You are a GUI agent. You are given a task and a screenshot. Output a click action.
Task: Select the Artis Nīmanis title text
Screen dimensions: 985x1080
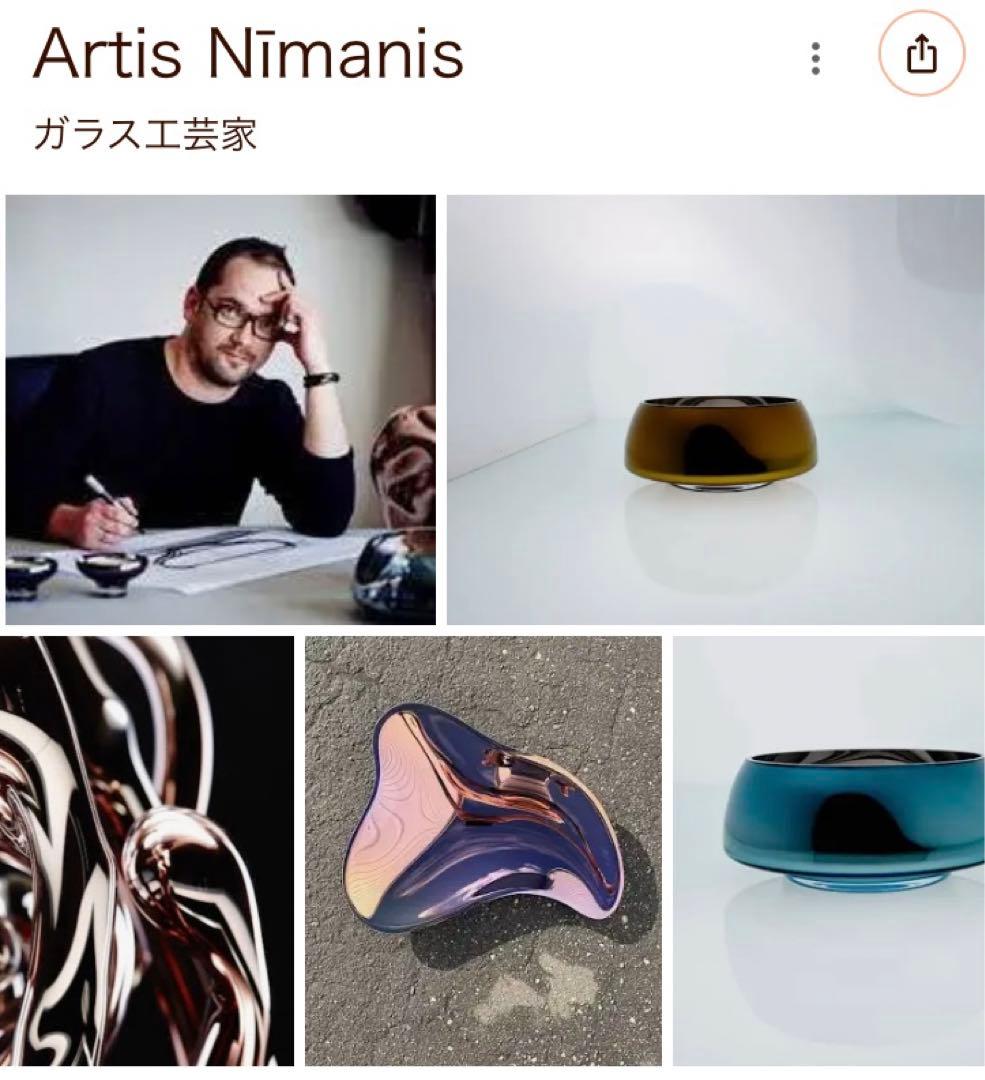click(x=249, y=54)
